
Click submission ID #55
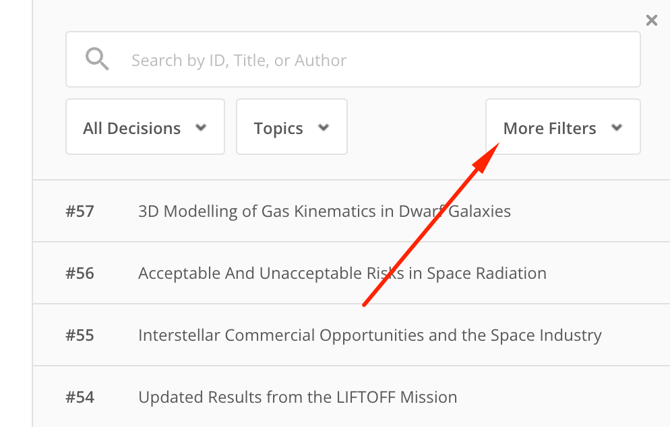click(80, 335)
